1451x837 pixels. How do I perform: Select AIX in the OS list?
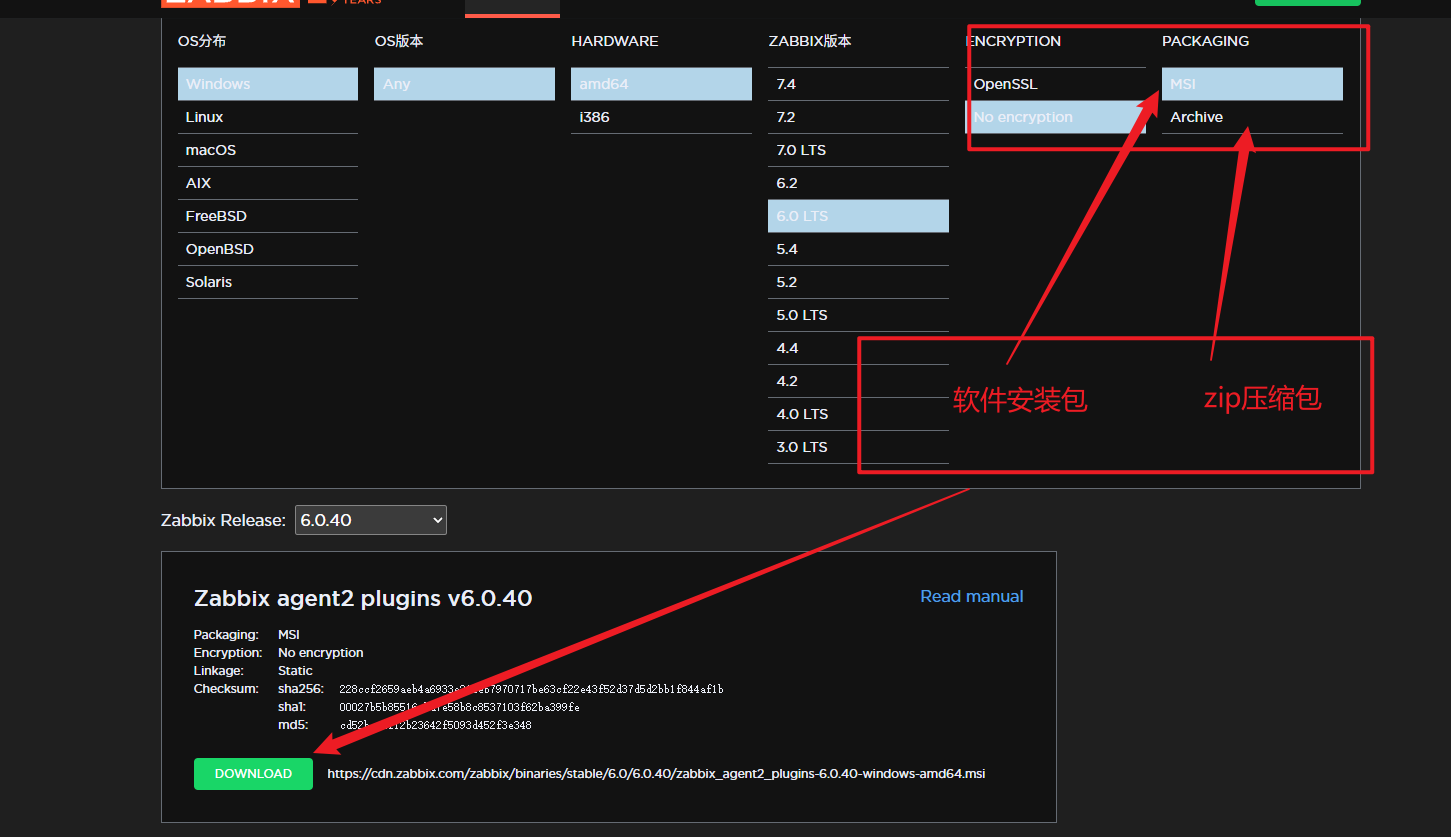268,183
